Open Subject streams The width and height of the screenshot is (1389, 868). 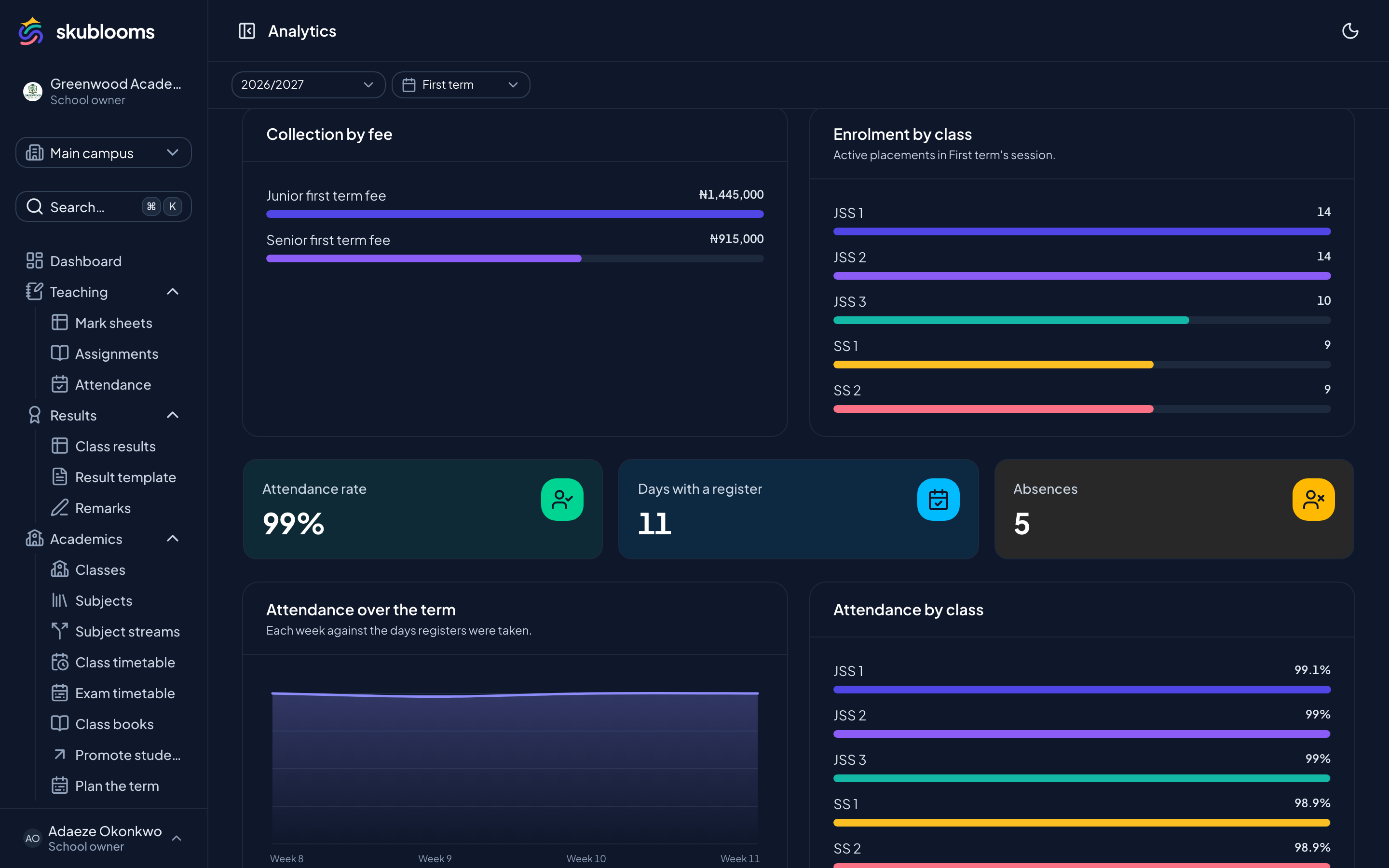point(127,632)
